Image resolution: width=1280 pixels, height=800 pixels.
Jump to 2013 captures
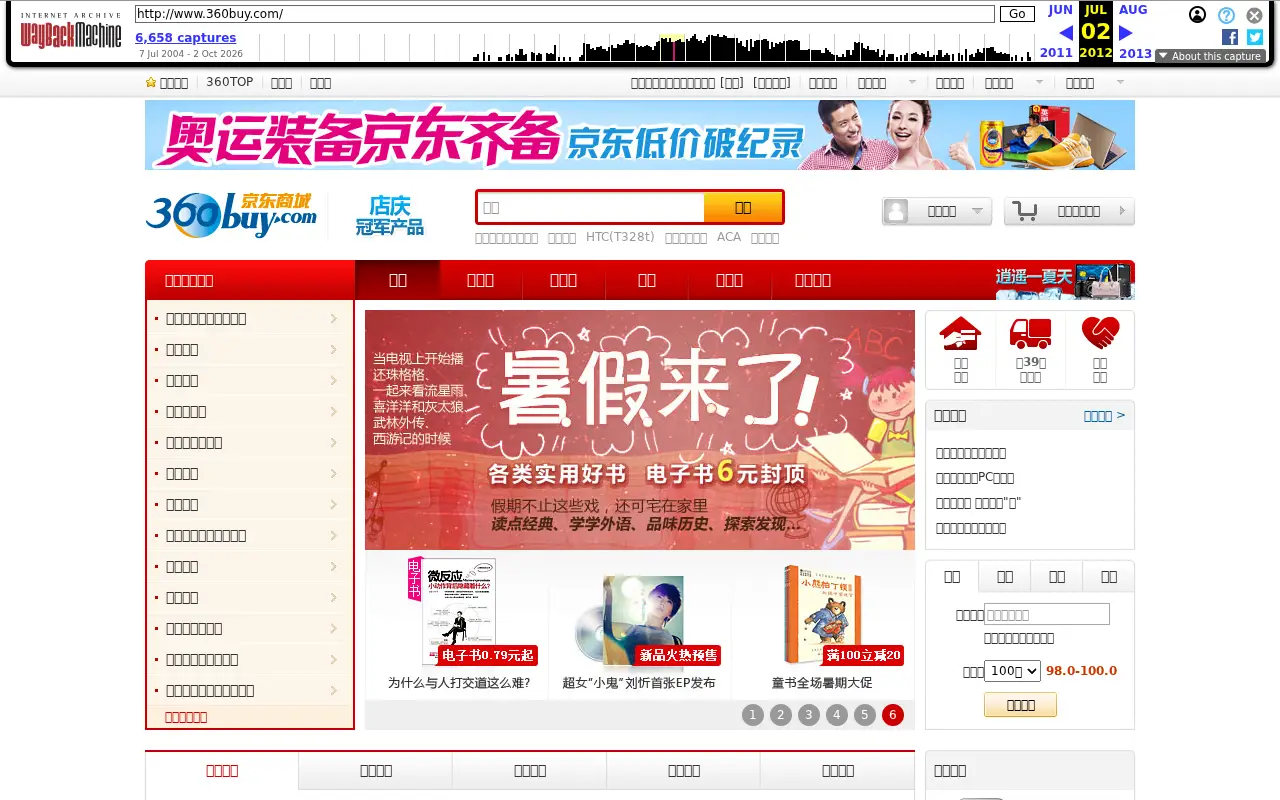(x=1136, y=53)
